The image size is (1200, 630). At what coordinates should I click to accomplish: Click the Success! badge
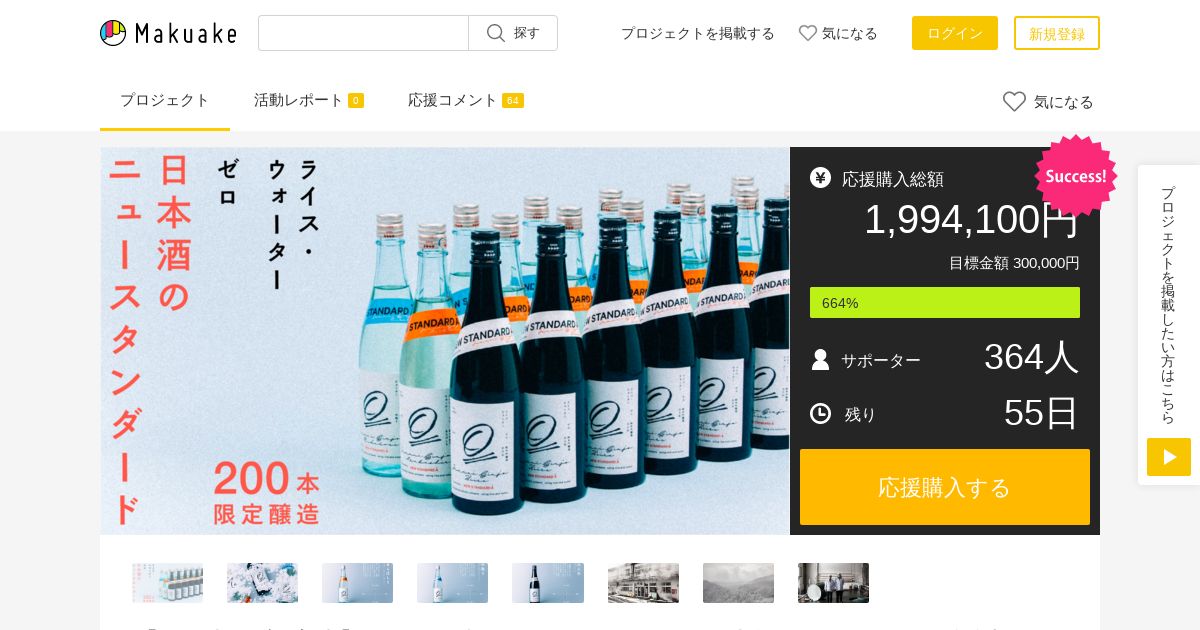point(1076,176)
